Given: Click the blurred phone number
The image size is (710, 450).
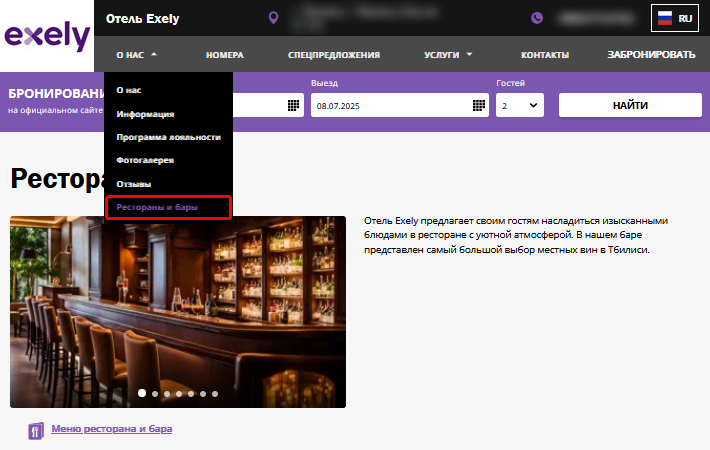Looking at the screenshot, I should (x=596, y=19).
